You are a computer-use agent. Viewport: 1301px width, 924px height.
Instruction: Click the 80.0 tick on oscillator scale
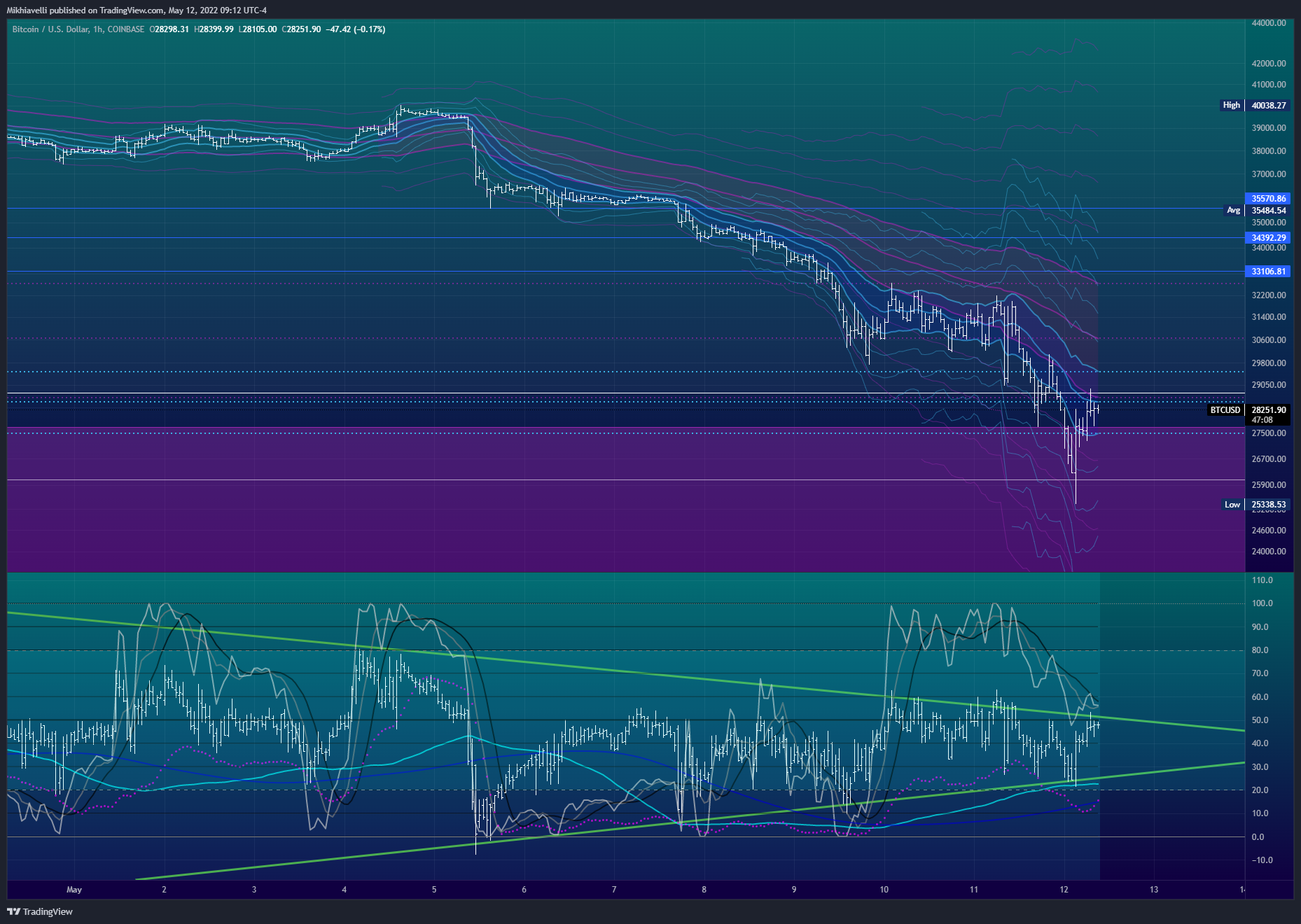click(1260, 650)
